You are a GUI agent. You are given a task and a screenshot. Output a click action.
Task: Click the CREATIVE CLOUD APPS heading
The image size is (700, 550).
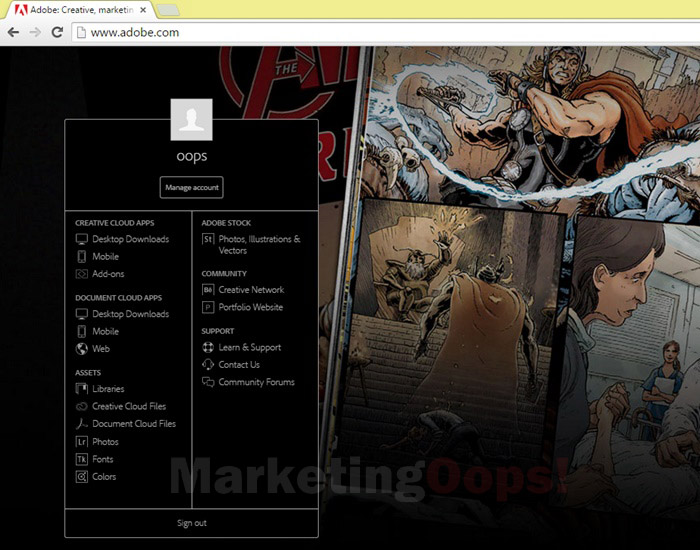(115, 223)
